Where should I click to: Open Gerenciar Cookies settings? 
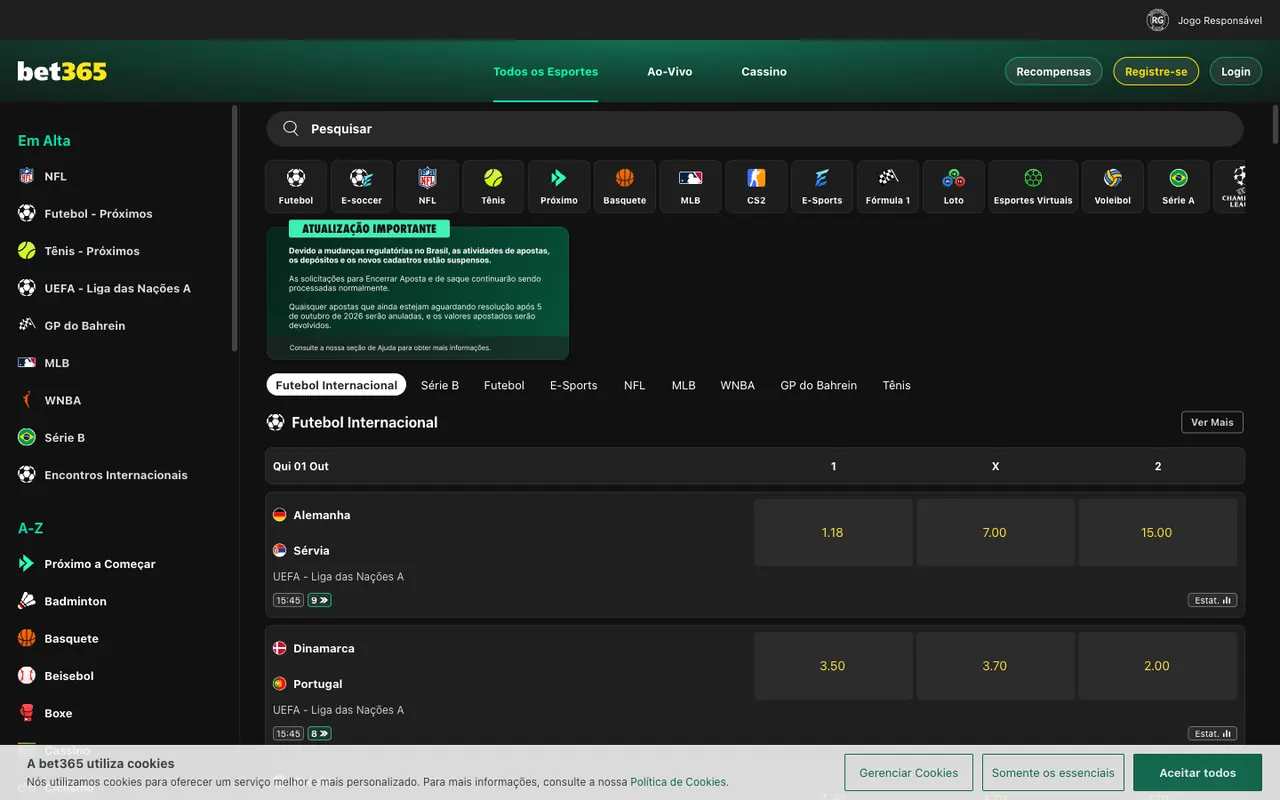(x=908, y=773)
